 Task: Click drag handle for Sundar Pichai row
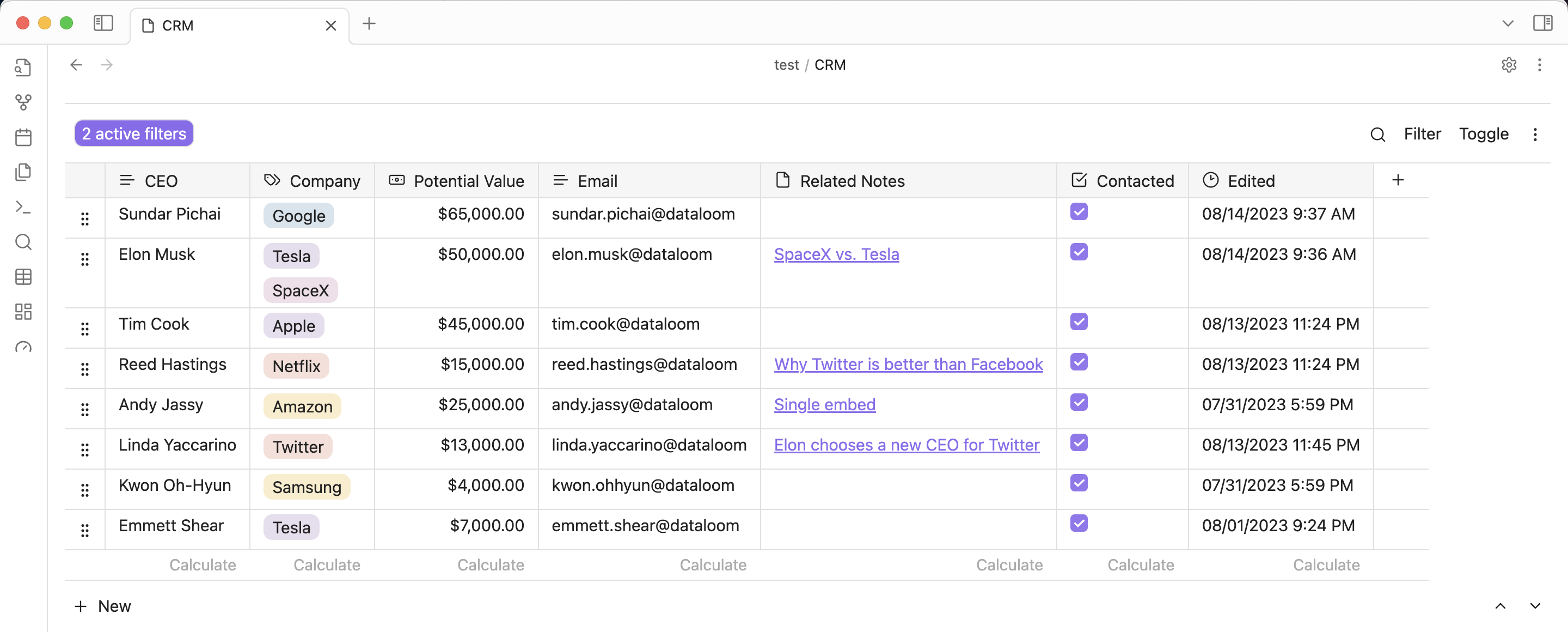(x=85, y=218)
